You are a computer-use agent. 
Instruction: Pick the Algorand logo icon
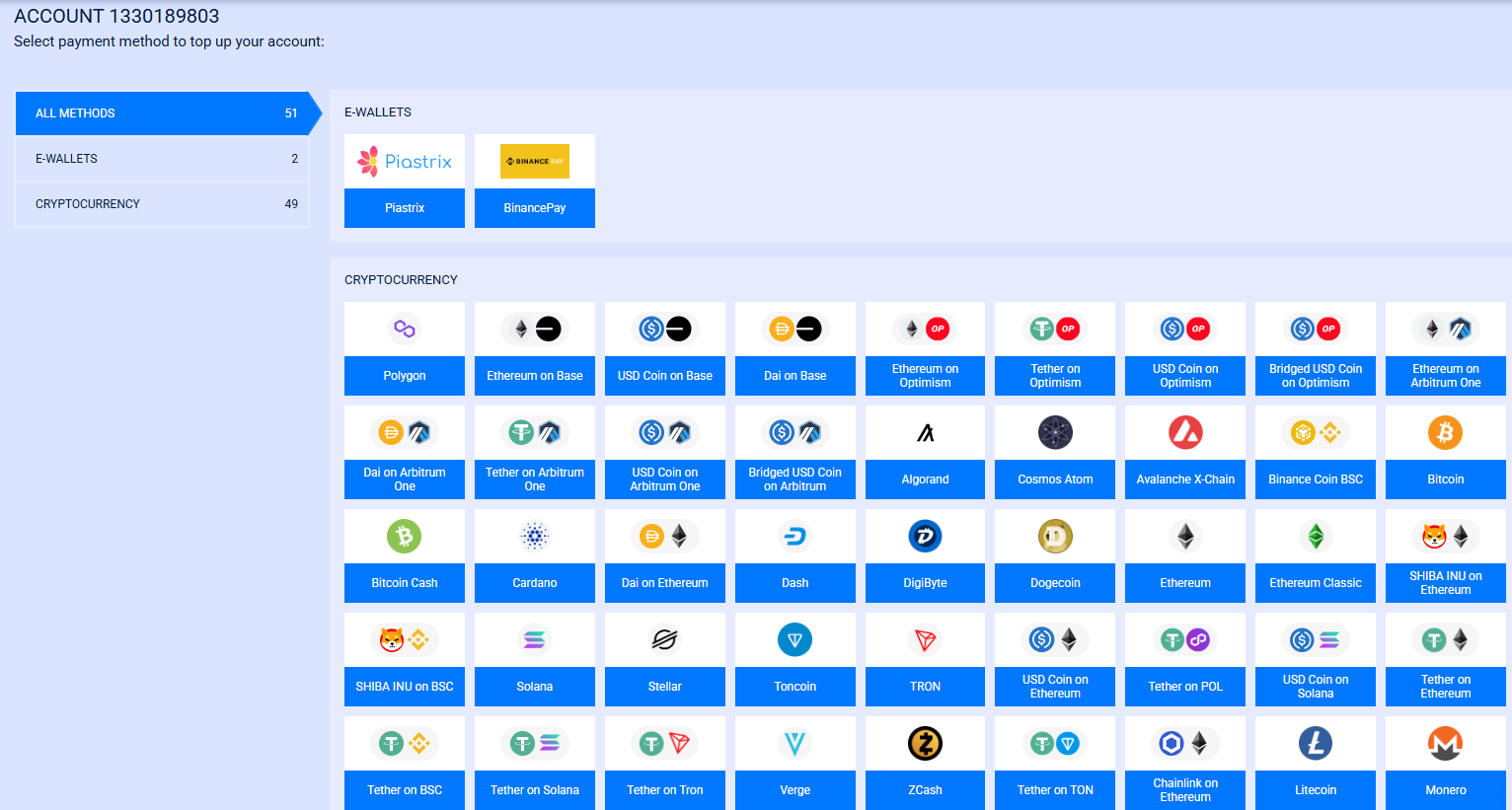pos(926,432)
